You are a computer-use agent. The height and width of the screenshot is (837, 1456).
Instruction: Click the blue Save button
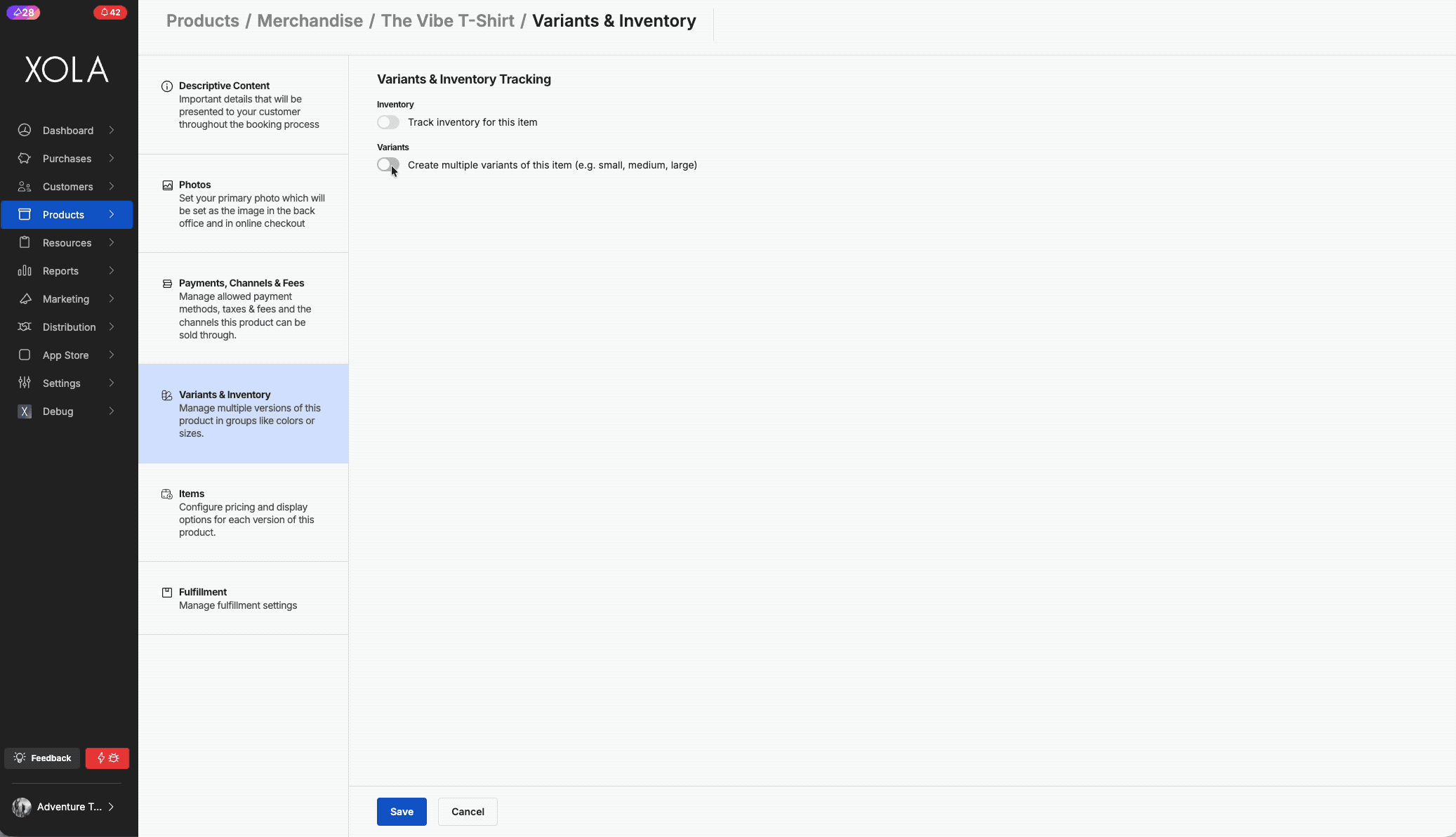coord(402,812)
